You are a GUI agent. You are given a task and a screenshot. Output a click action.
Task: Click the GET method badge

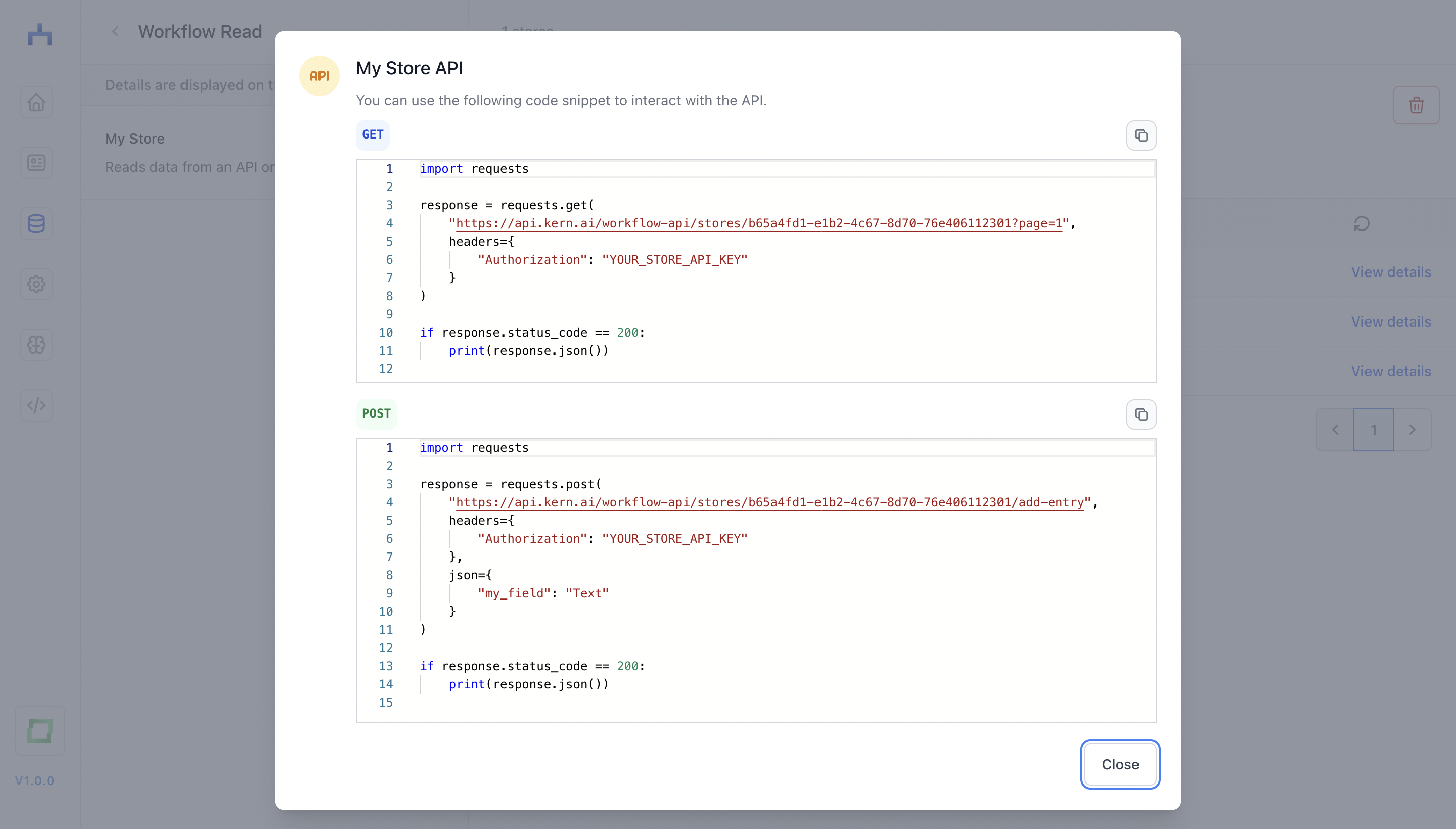point(373,135)
